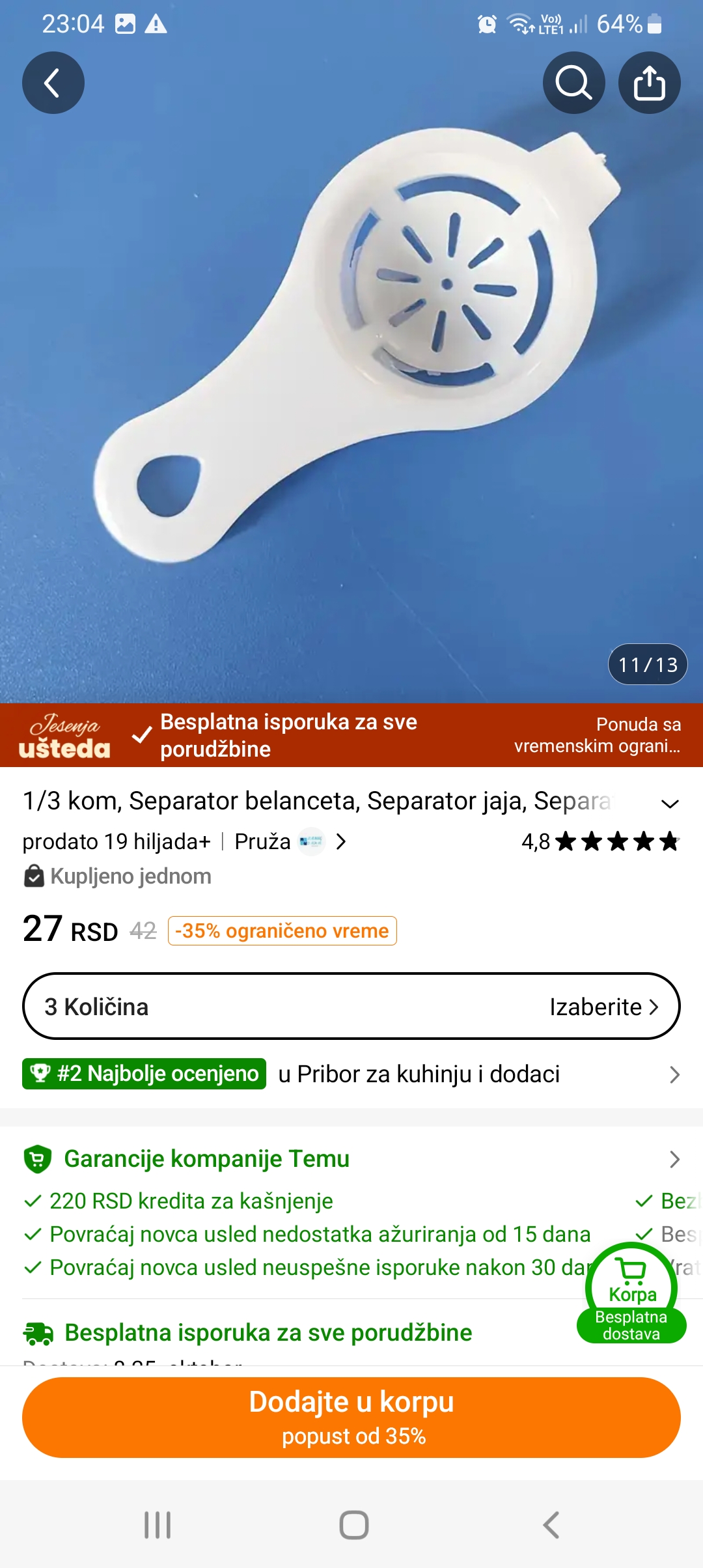Expand the product title with the chevron
The image size is (703, 1568).
pyautogui.click(x=670, y=803)
